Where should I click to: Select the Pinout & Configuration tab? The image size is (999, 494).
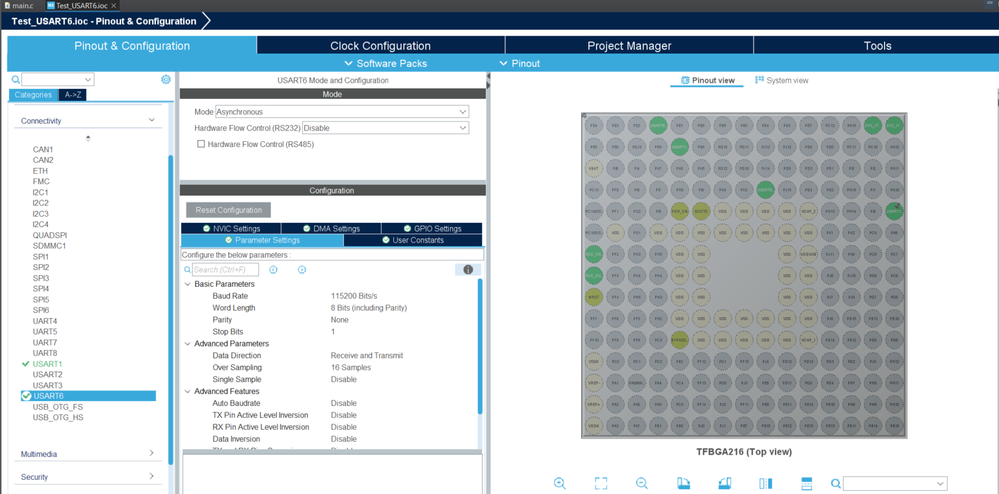(x=132, y=46)
